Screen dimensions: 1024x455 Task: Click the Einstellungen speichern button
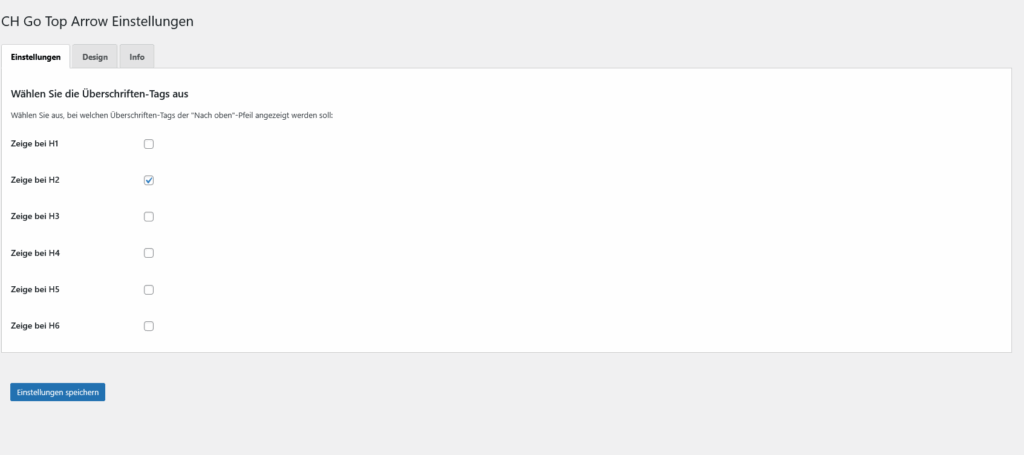pyautogui.click(x=57, y=392)
